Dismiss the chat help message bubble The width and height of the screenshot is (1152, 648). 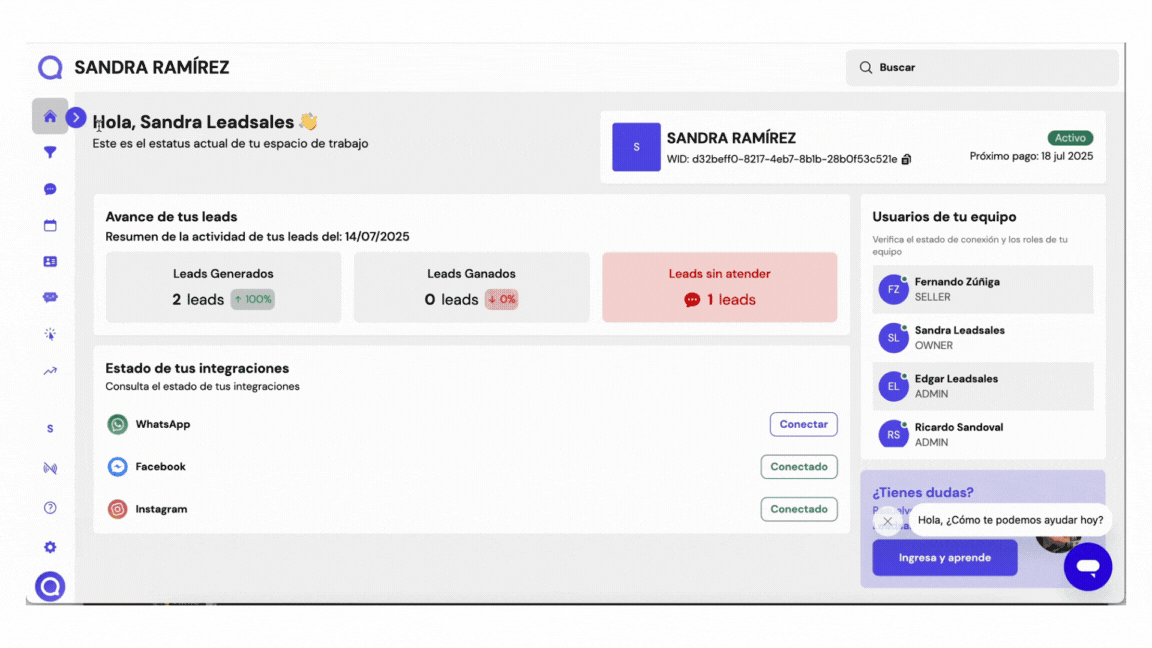(x=887, y=521)
